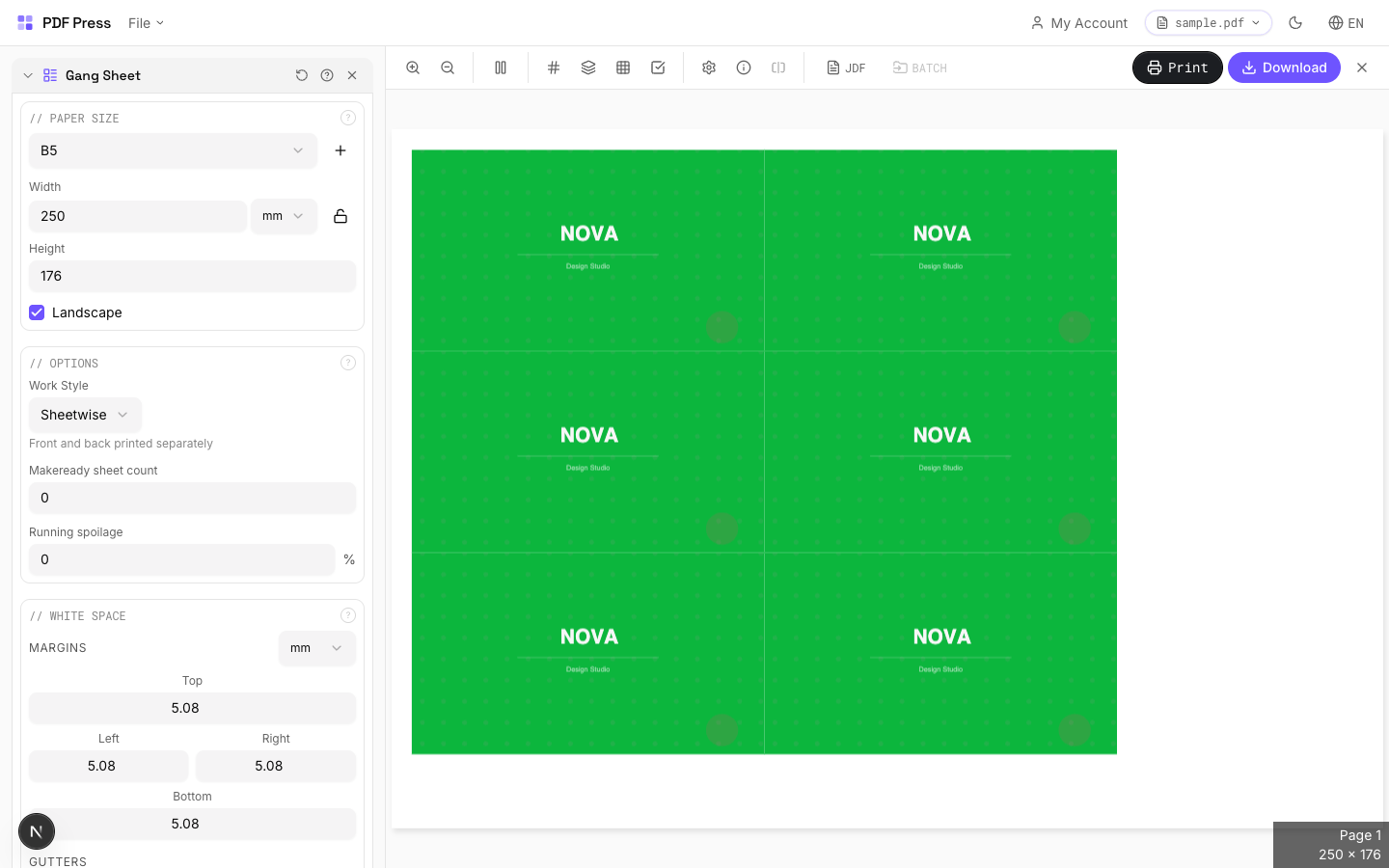Image resolution: width=1389 pixels, height=868 pixels.
Task: Click the table grid icon in the toolbar
Action: 623,68
